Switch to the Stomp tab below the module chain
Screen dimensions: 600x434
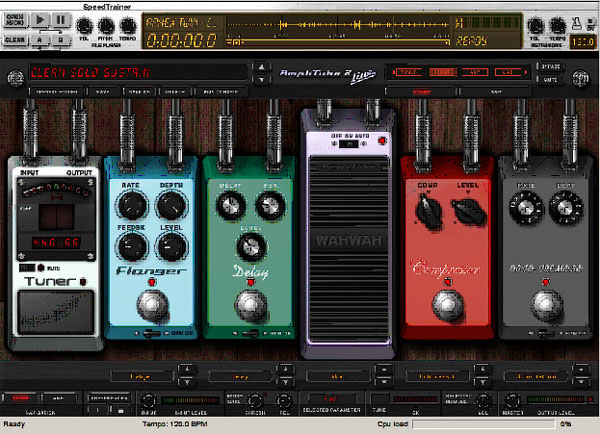click(x=421, y=92)
